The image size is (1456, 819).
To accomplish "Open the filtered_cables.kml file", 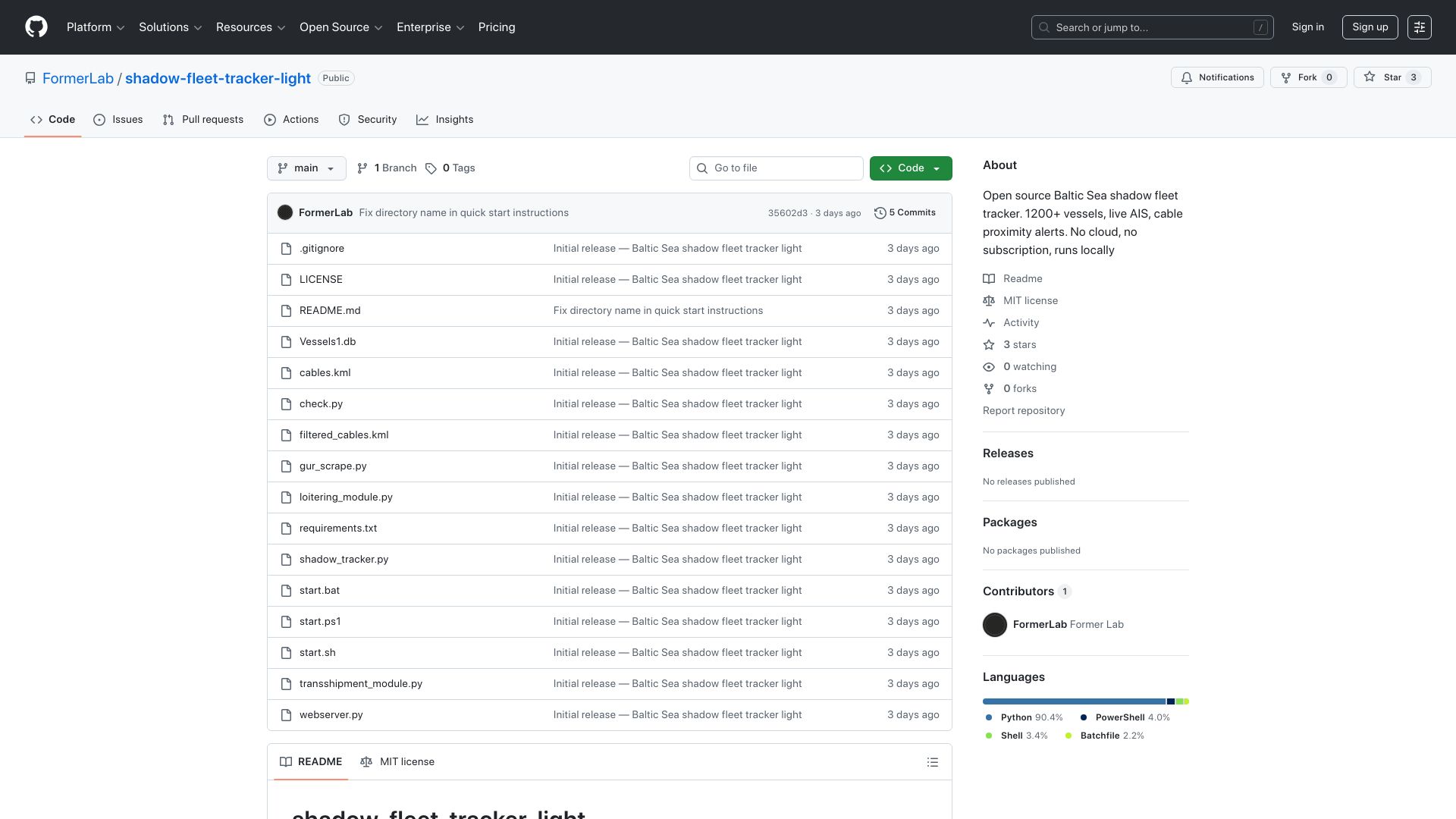I will (344, 435).
